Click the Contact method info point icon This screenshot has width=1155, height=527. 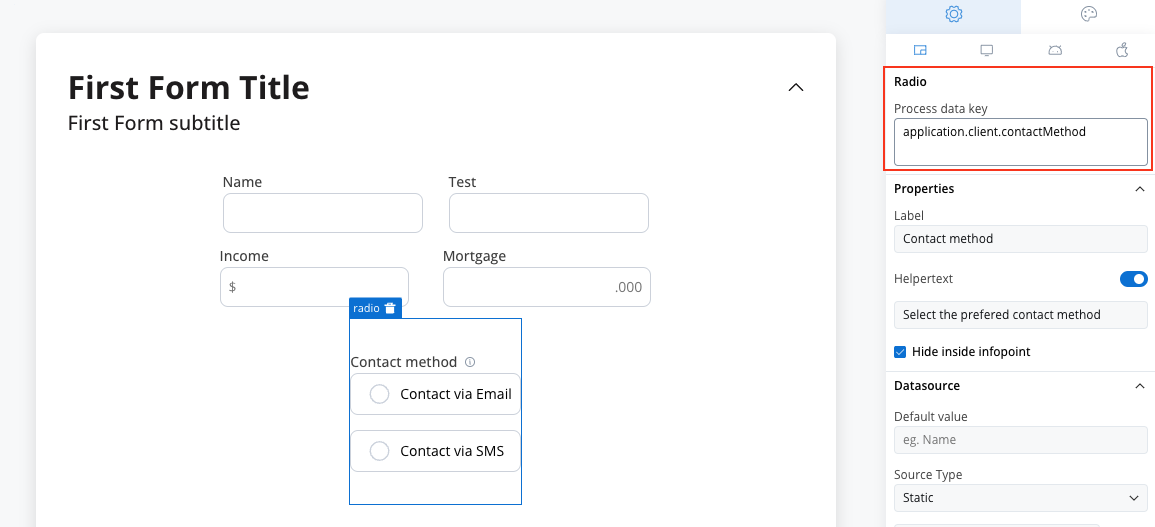click(x=470, y=362)
